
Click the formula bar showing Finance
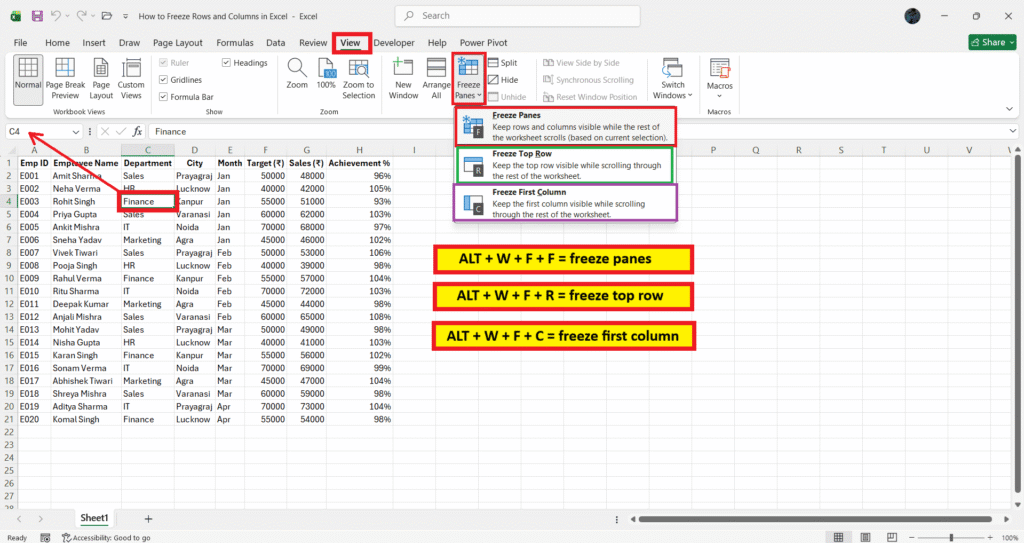[578, 131]
